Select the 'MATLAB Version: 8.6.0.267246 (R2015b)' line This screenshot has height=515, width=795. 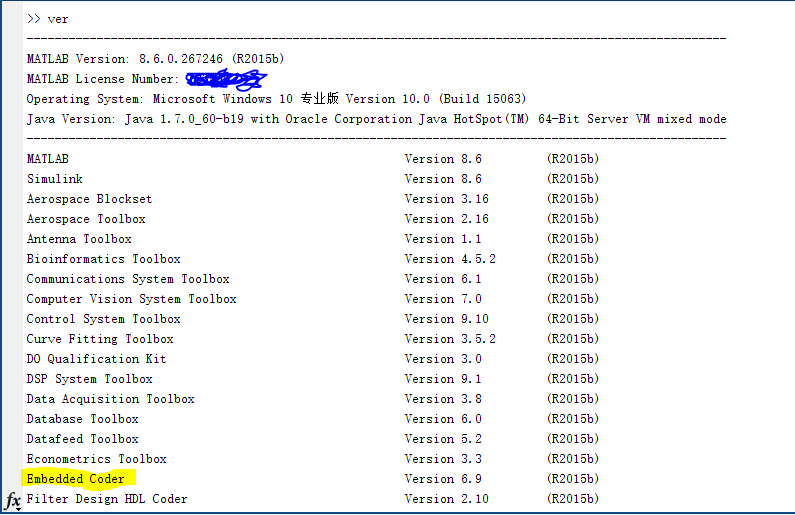(x=155, y=59)
